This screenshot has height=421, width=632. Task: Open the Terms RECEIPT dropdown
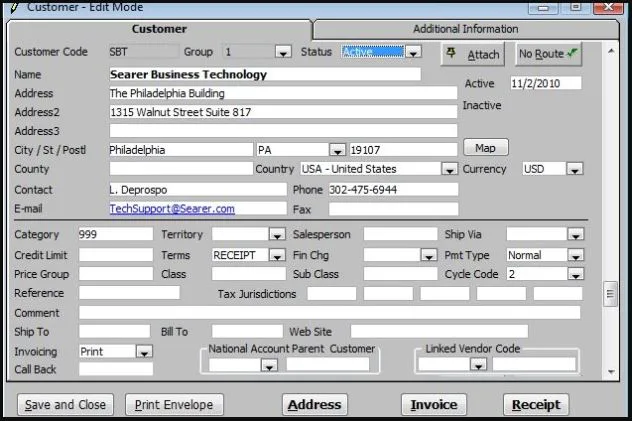point(277,255)
